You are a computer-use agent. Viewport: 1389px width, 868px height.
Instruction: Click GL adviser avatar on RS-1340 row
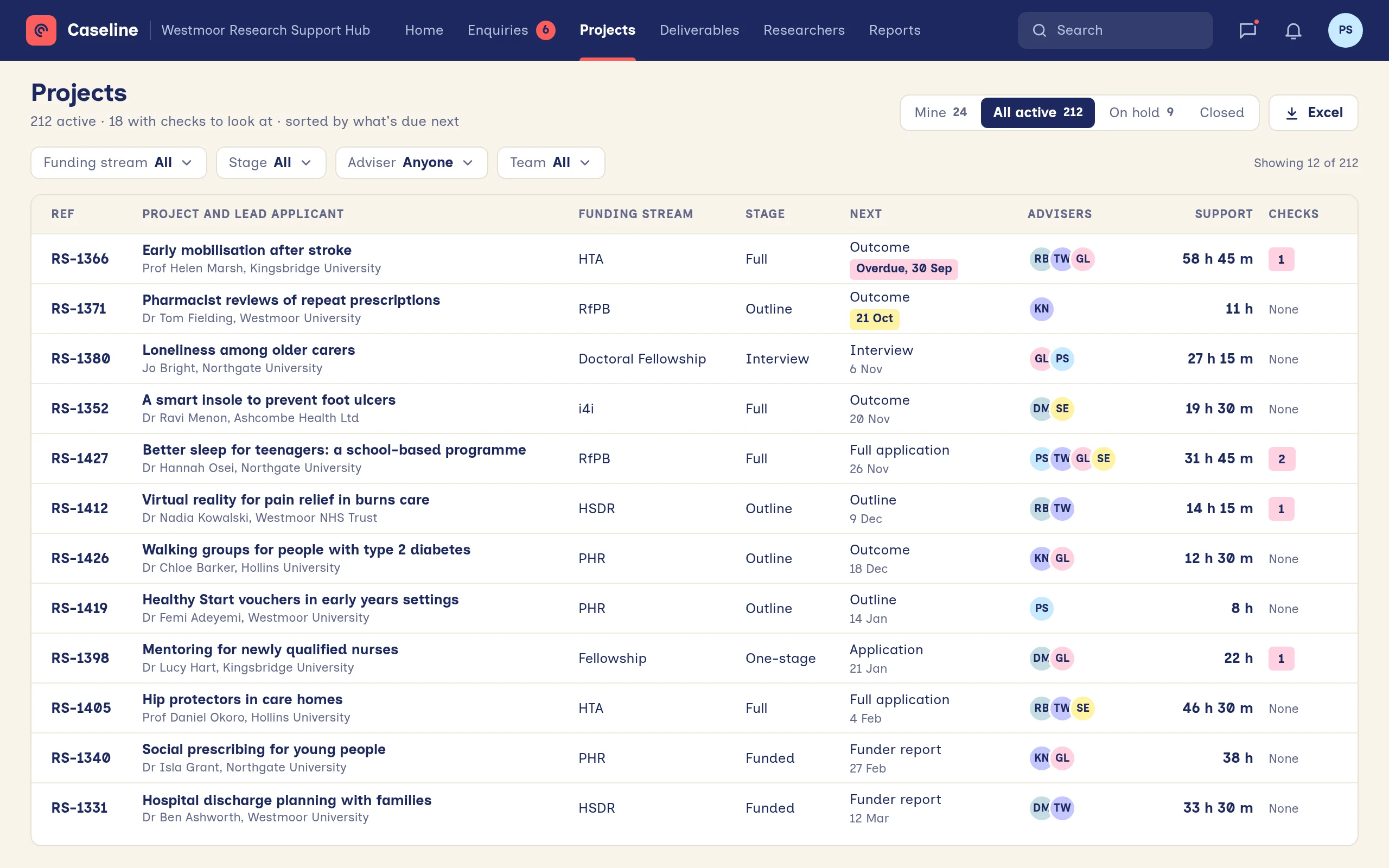1062,758
